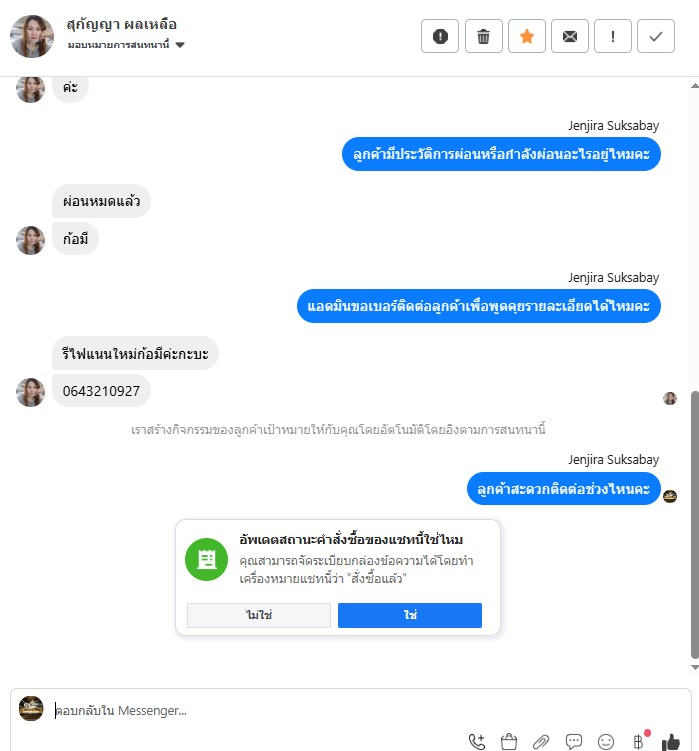Open the assign conversation dropdown arrow
The height and width of the screenshot is (751, 699).
(180, 45)
